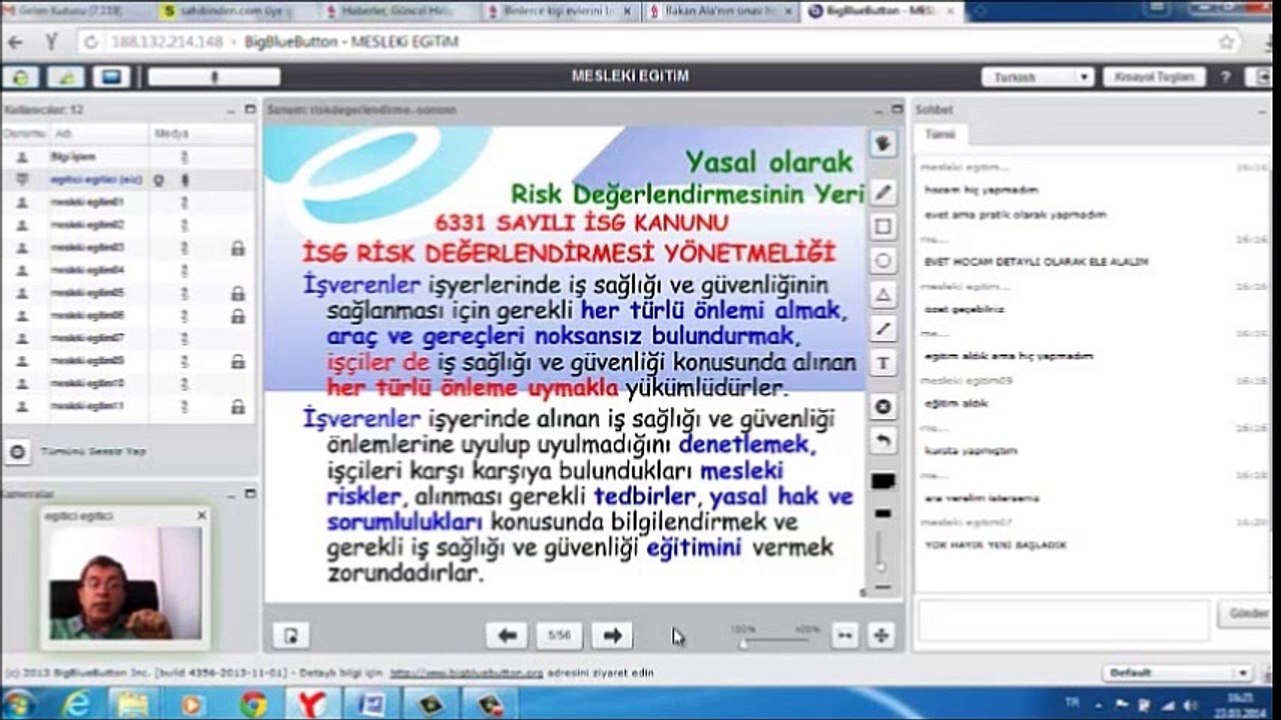
Task: Click the settings gear in users panel
Action: click(17, 452)
